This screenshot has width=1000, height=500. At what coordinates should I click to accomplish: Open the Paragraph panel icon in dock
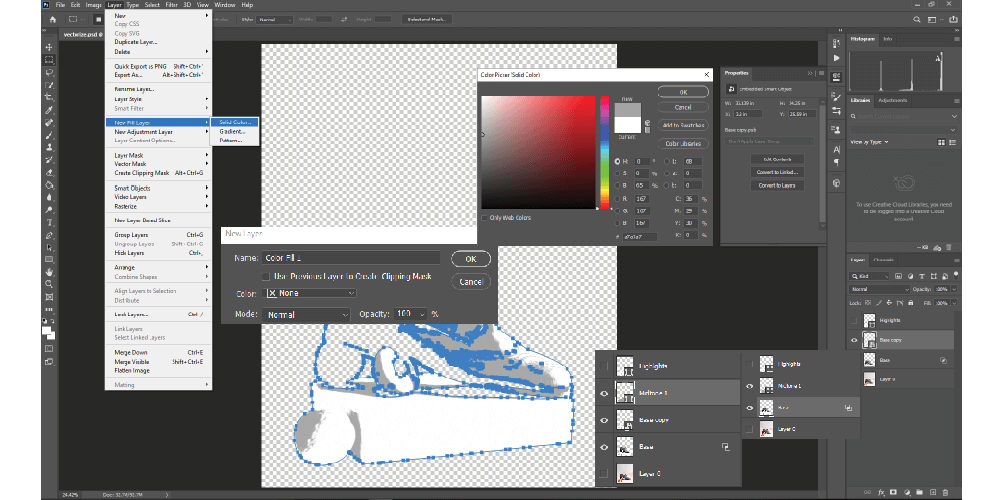837,163
